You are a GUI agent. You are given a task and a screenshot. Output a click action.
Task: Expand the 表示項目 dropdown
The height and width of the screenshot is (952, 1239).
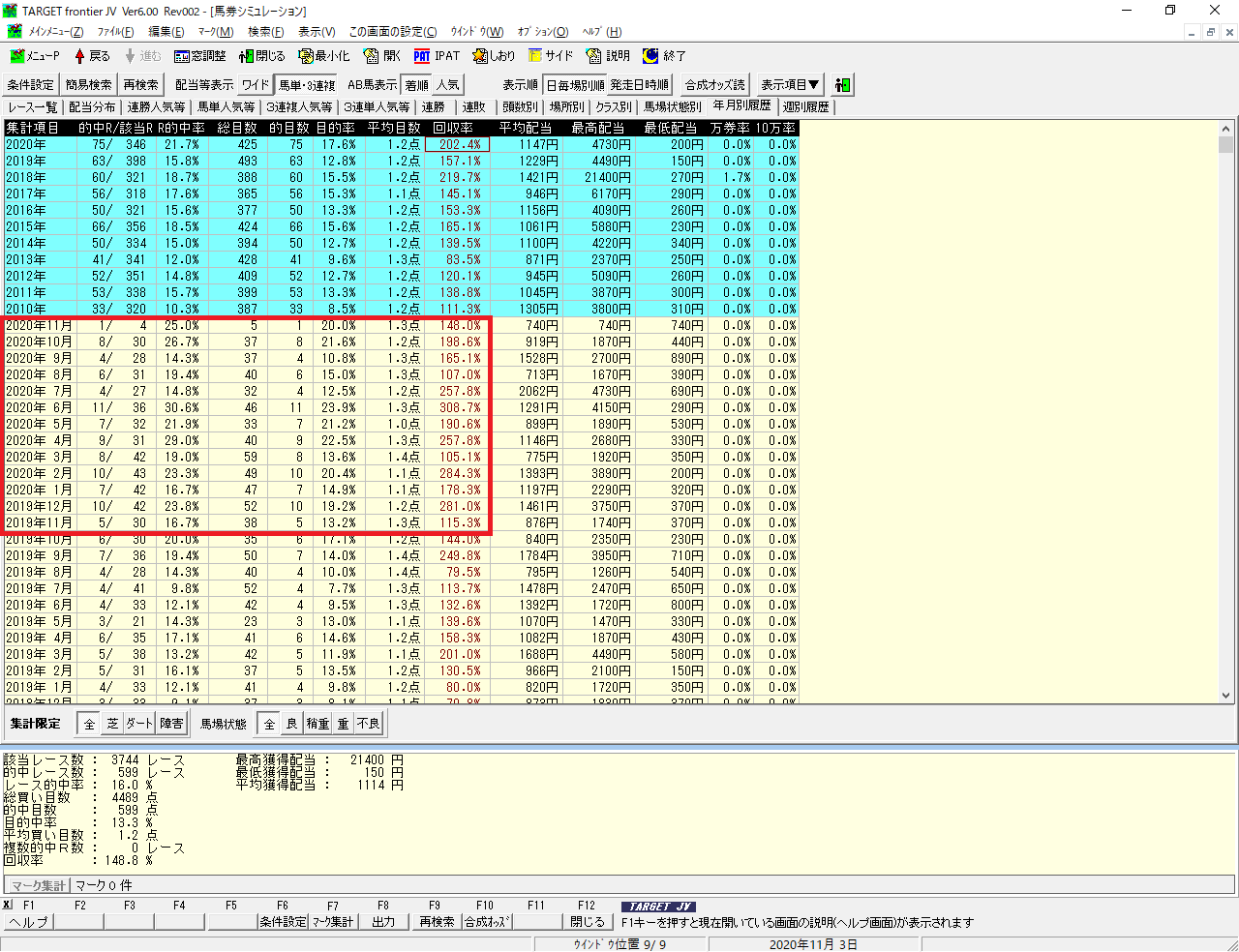click(789, 85)
